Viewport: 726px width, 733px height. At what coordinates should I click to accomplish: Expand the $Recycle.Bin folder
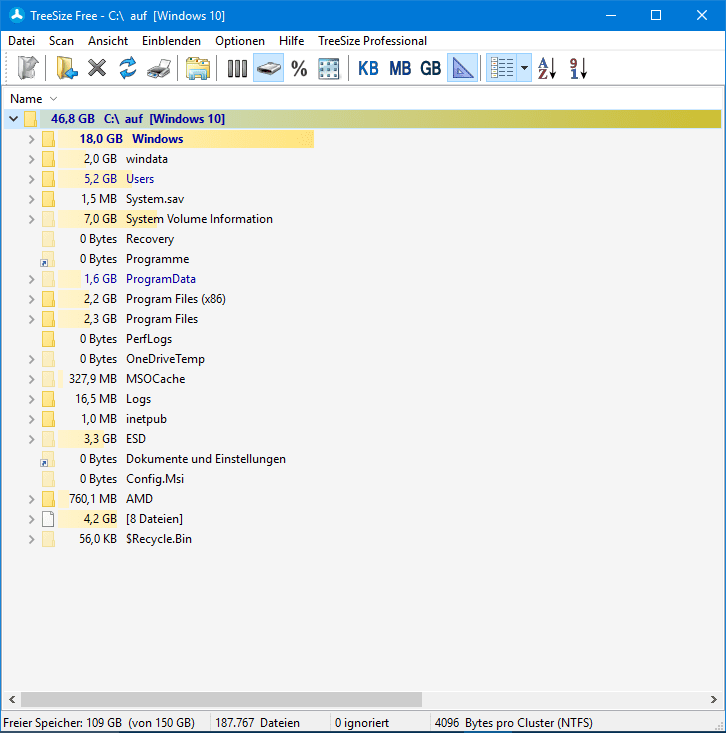31,539
